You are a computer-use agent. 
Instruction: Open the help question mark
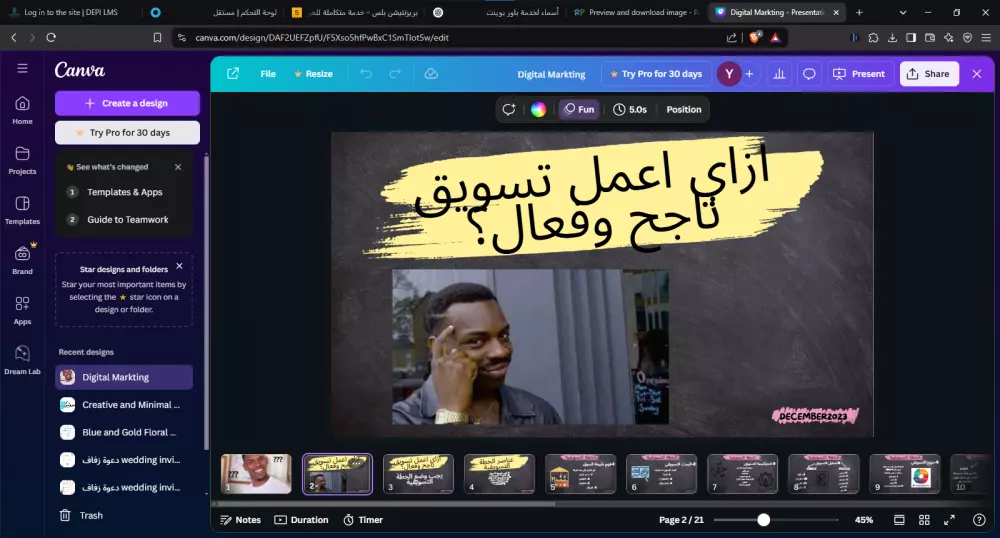(979, 520)
